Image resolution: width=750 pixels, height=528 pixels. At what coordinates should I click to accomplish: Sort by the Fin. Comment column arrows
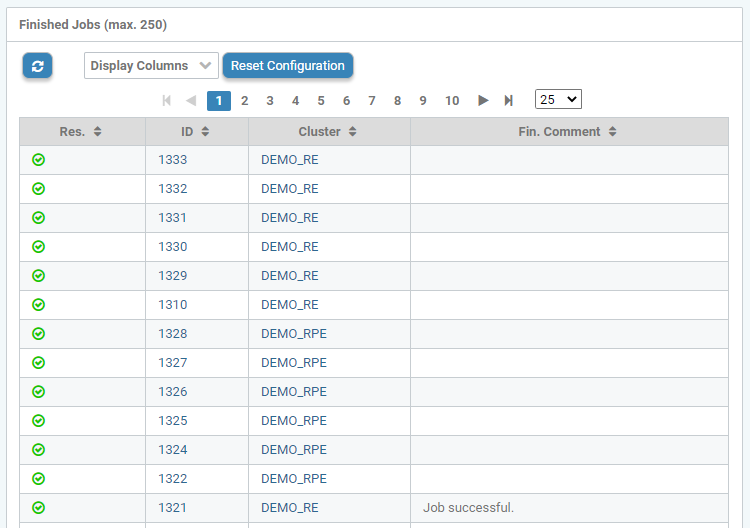[x=612, y=132]
